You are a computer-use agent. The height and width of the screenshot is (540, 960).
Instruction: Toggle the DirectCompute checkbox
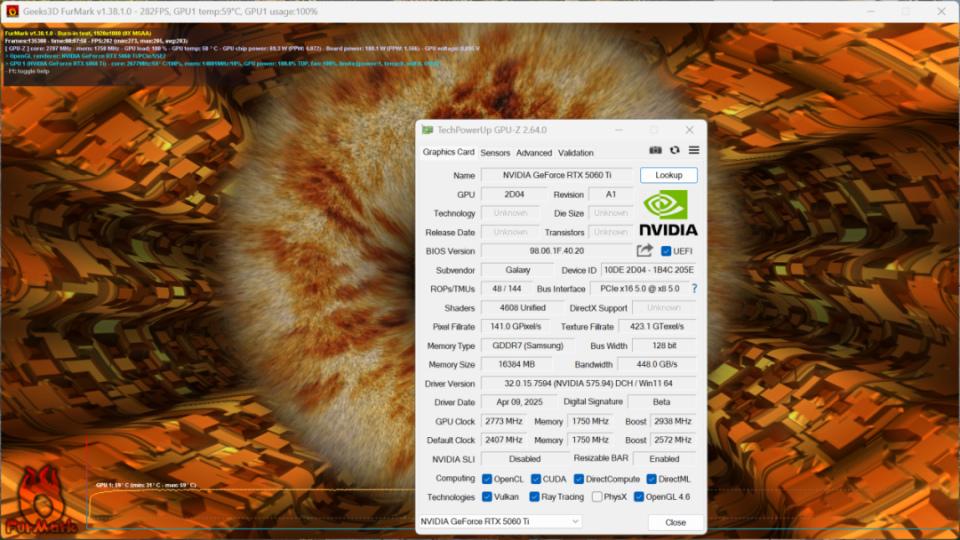click(579, 479)
